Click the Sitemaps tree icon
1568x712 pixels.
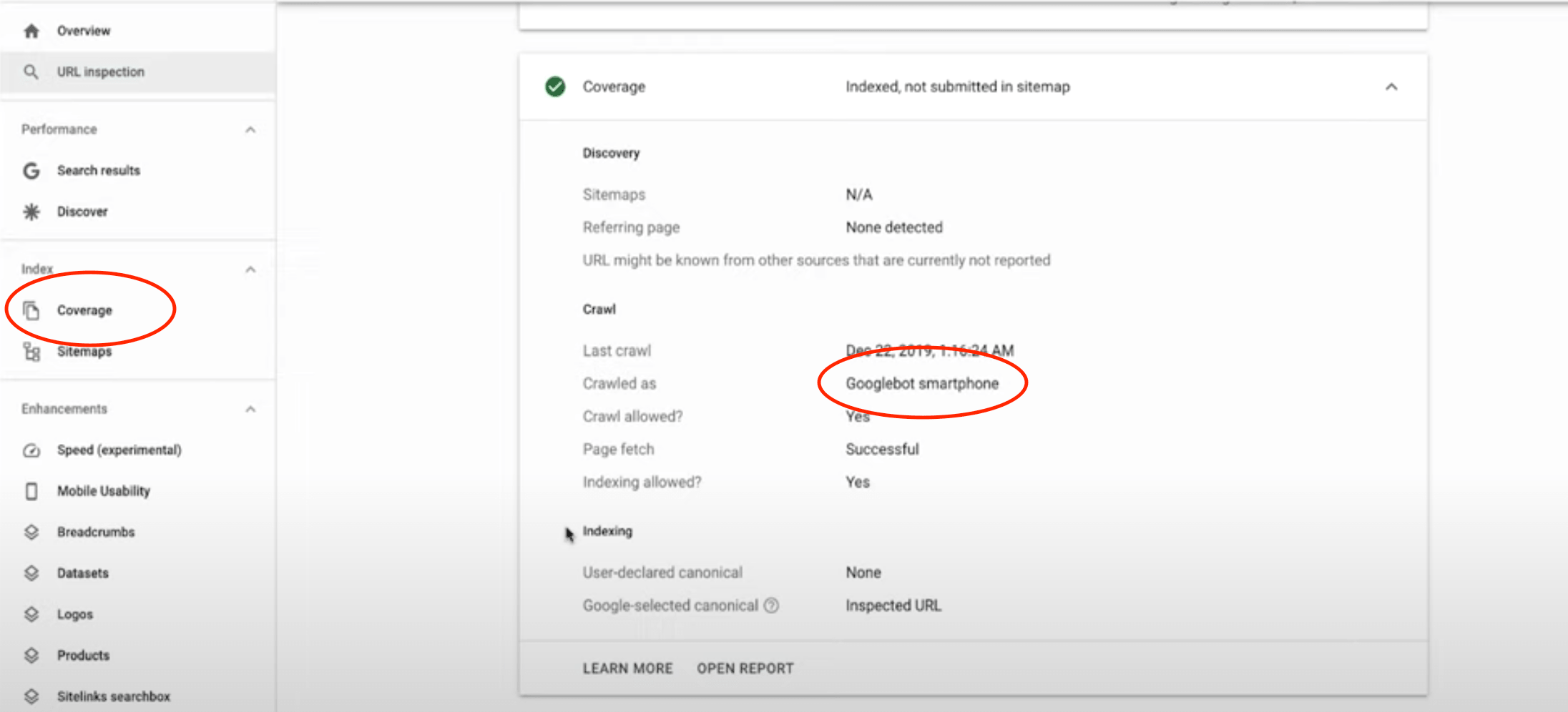[x=31, y=352]
